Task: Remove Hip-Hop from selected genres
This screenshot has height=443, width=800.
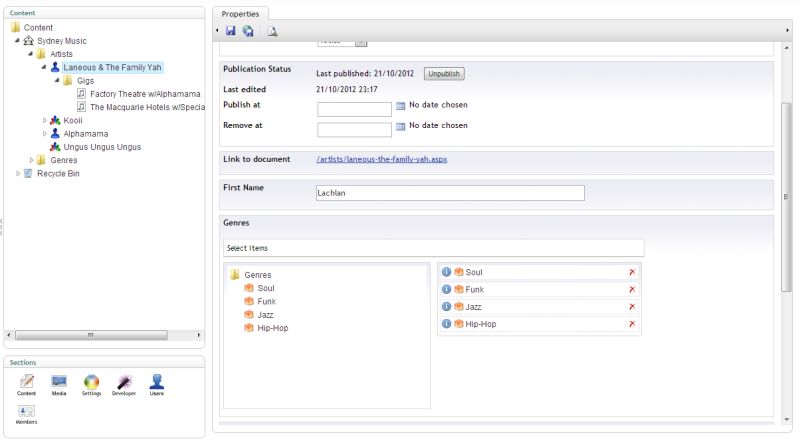Action: pos(632,324)
